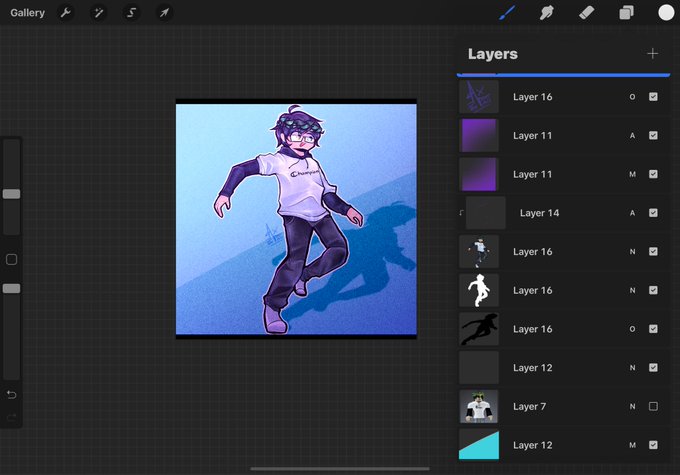Hide Layer 16 with the white silhouette
Viewport: 680px width, 475px height.
point(653,290)
